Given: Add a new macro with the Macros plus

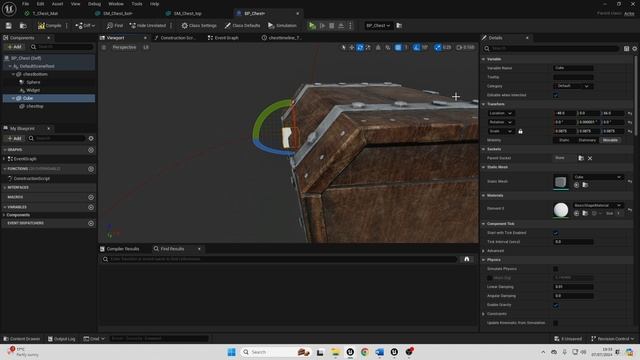Looking at the screenshot, I should click(91, 197).
